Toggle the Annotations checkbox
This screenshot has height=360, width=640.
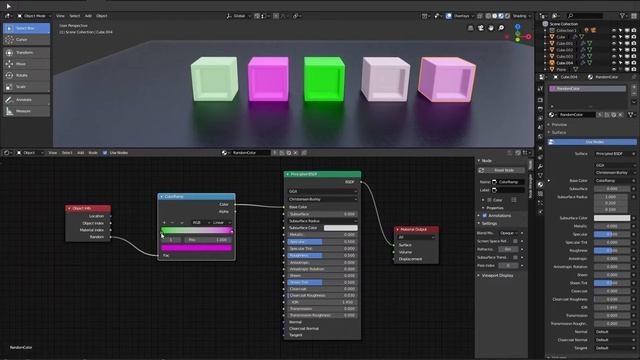[484, 216]
